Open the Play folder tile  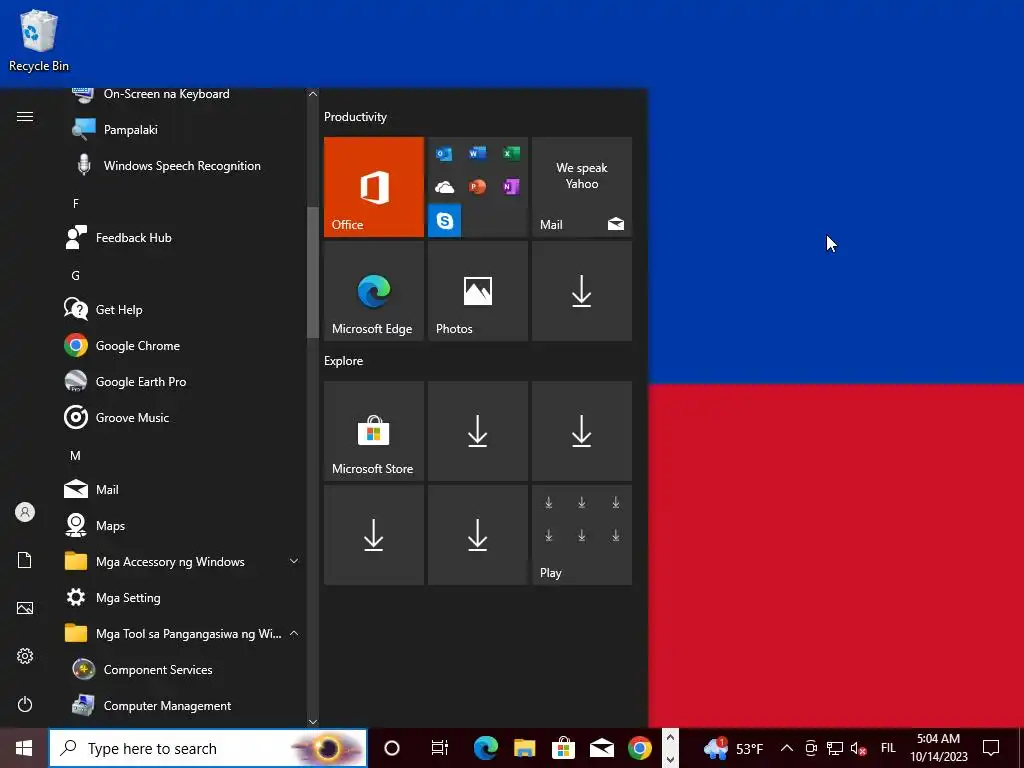click(582, 535)
